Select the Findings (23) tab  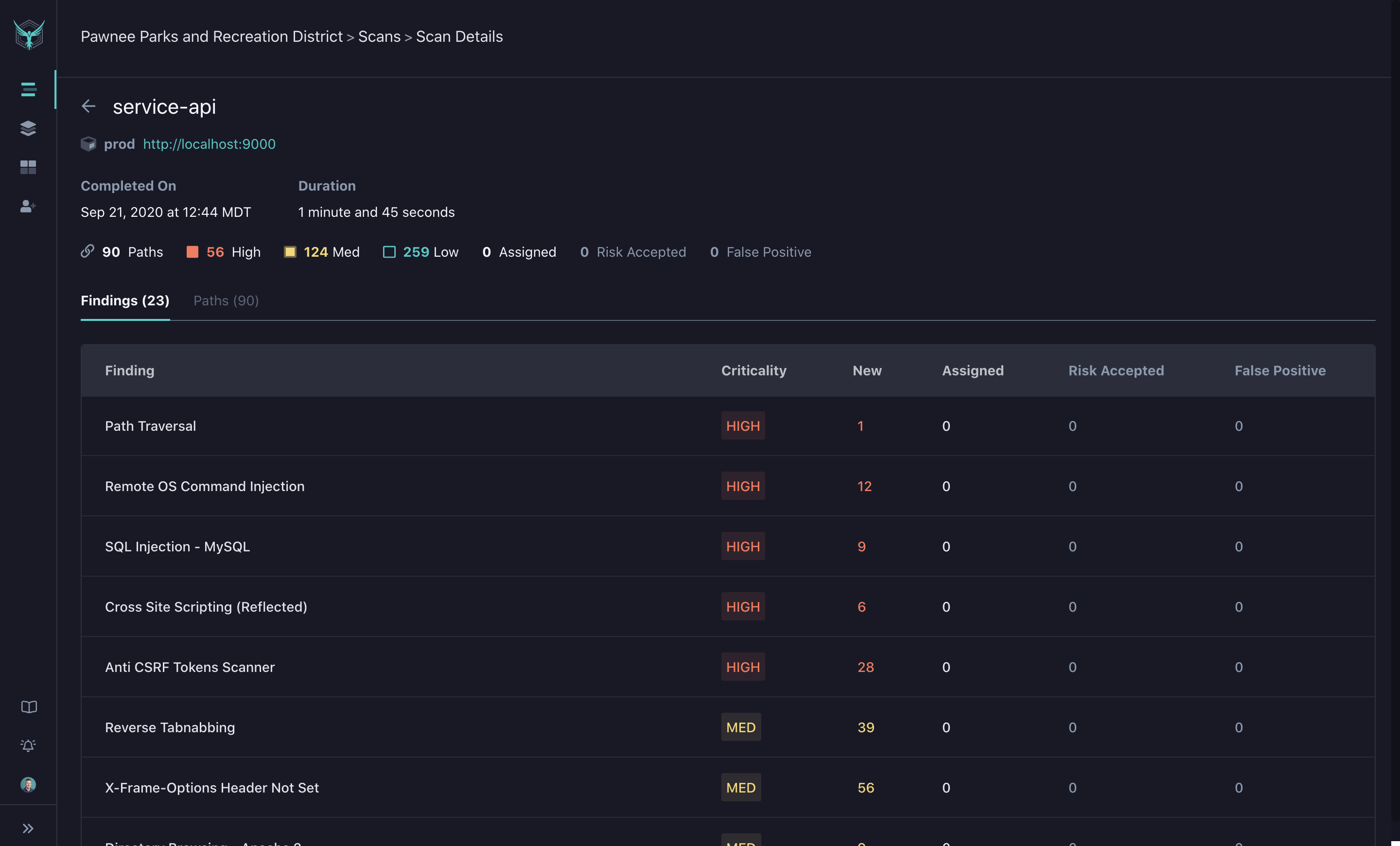[125, 300]
